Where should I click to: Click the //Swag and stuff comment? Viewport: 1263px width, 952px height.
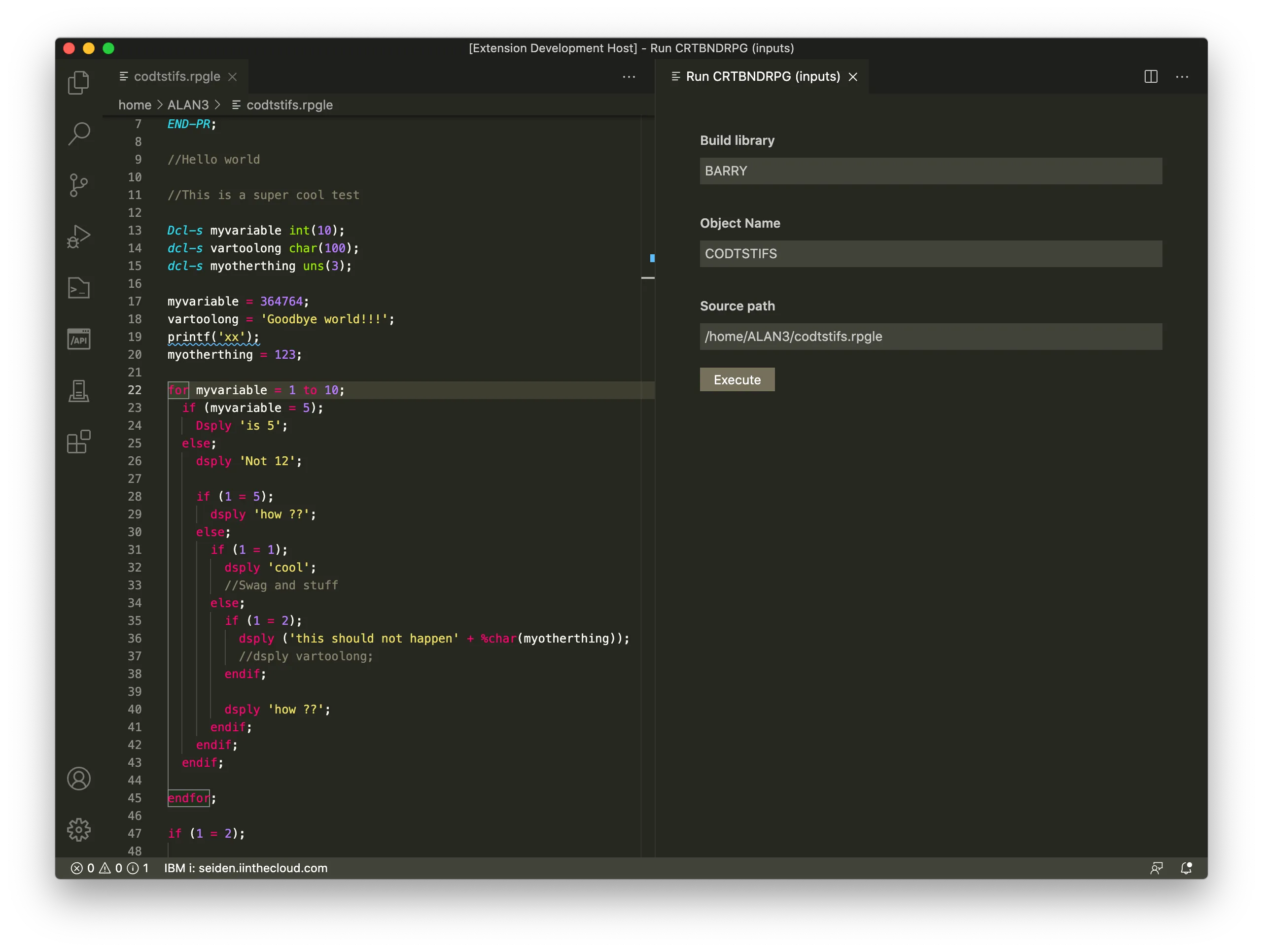tap(281, 585)
